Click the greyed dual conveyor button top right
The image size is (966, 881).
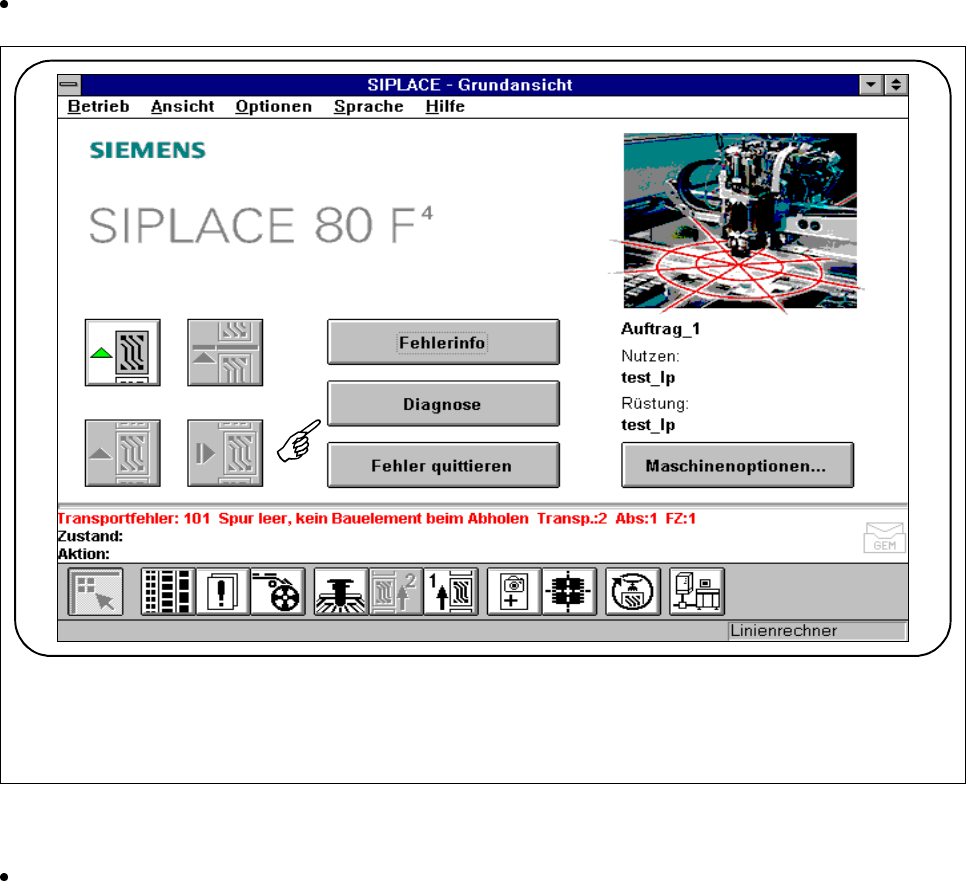click(225, 352)
